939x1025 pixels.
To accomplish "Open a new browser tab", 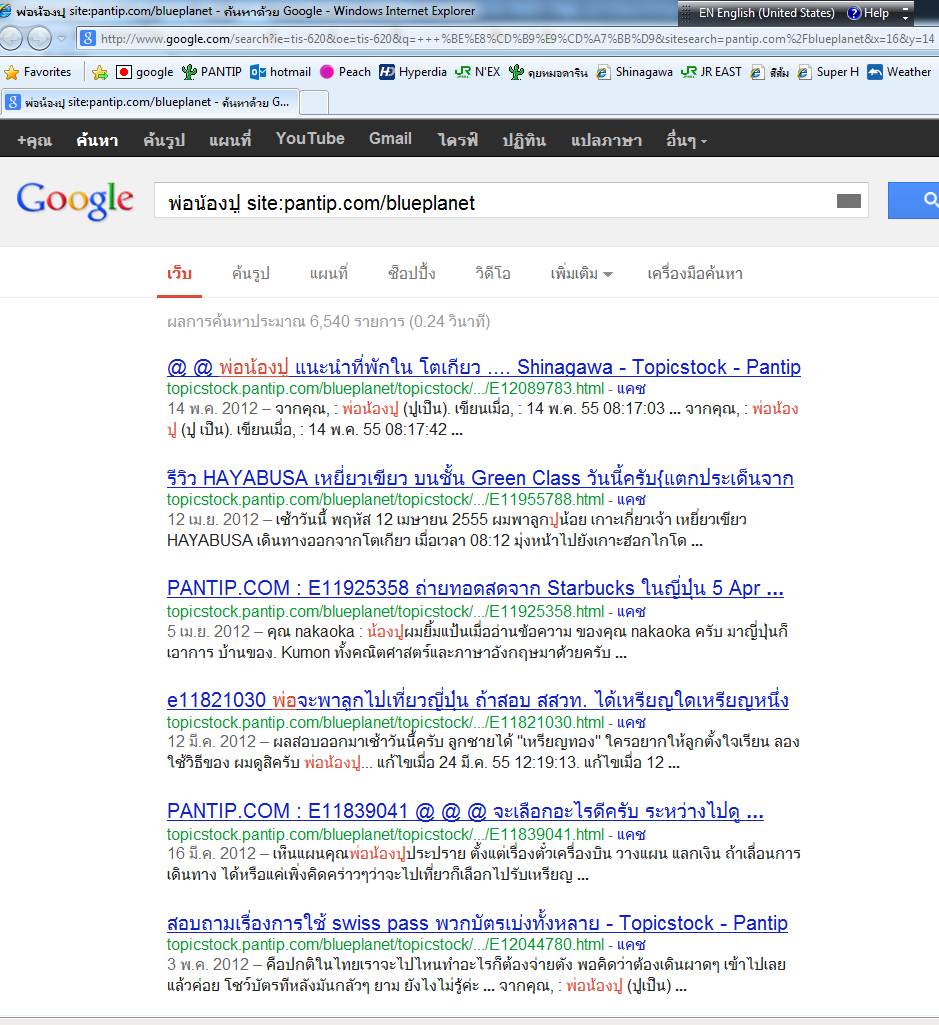I will pyautogui.click(x=313, y=103).
